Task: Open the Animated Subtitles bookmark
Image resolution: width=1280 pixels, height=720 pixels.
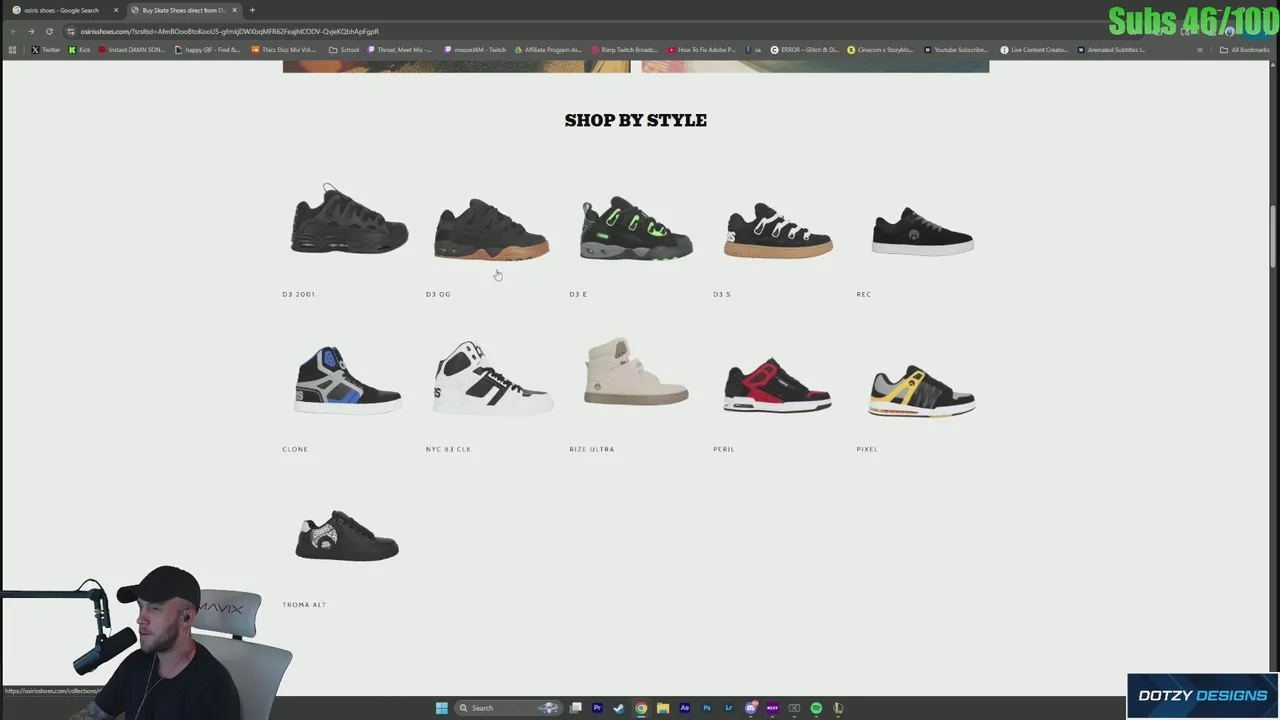Action: pos(1112,49)
